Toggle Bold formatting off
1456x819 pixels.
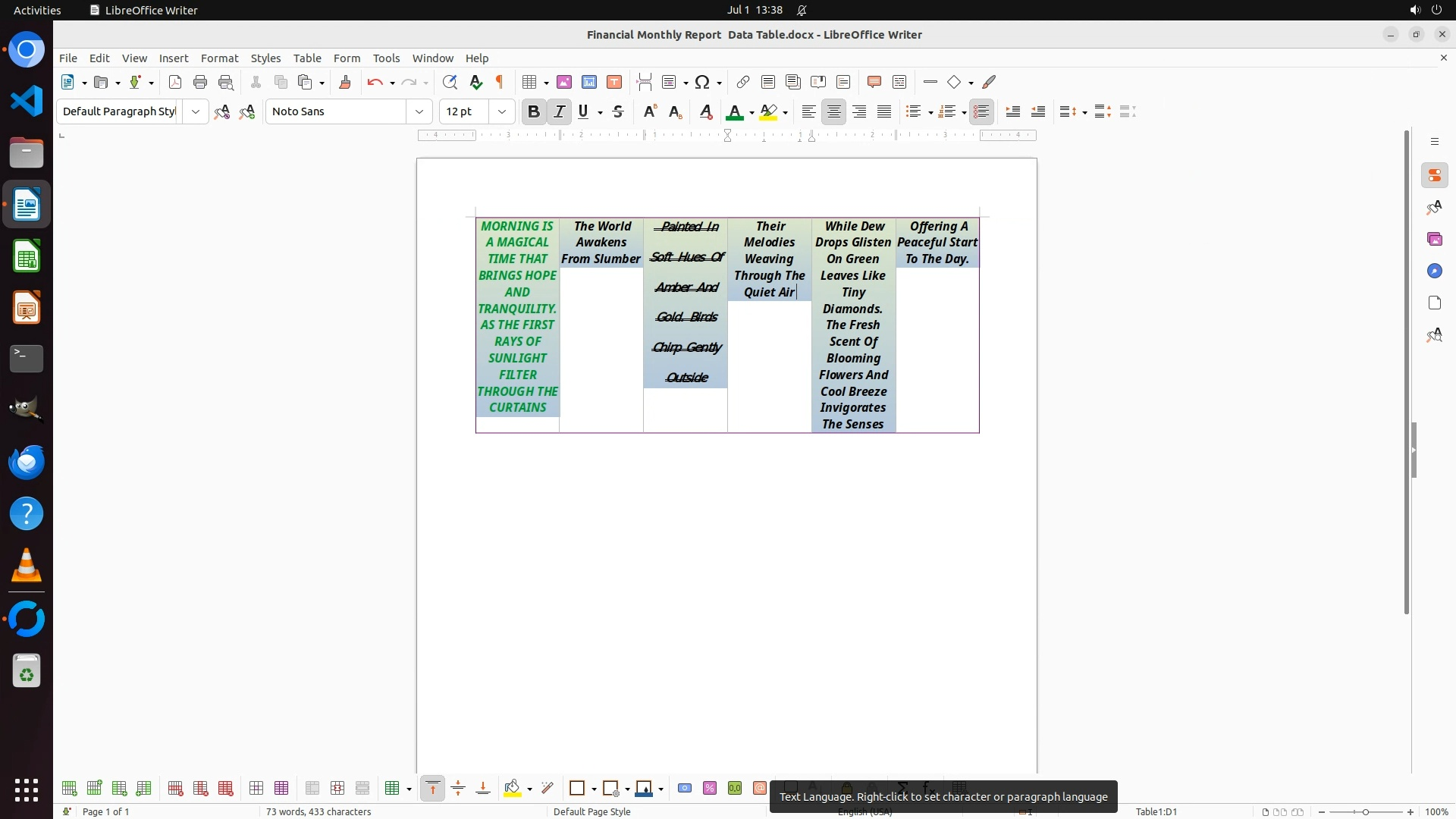click(x=534, y=111)
